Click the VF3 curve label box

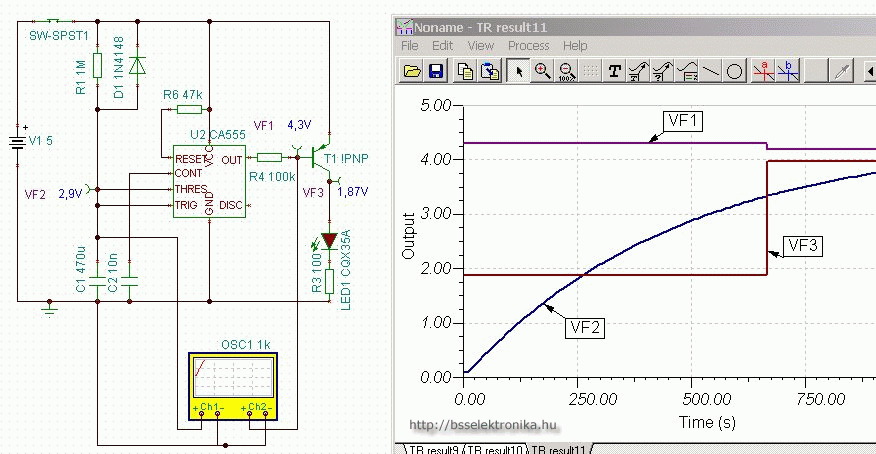pyautogui.click(x=803, y=244)
